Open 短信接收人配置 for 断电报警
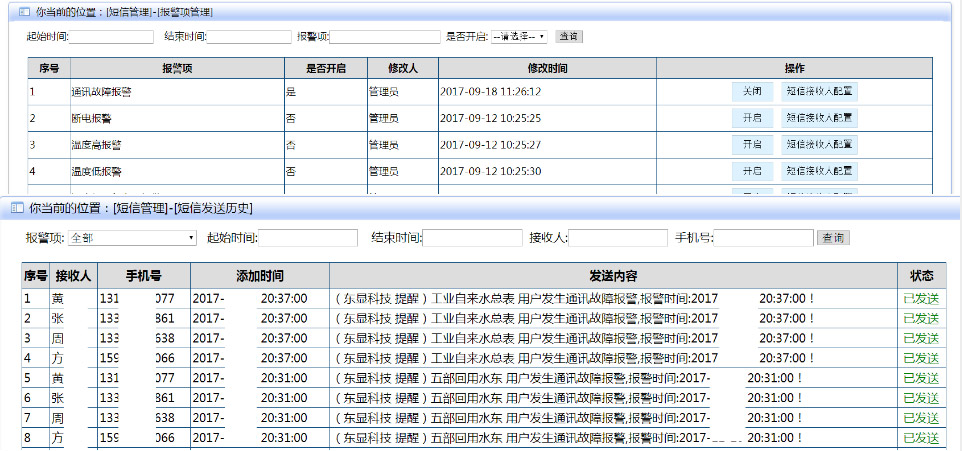 (x=819, y=118)
